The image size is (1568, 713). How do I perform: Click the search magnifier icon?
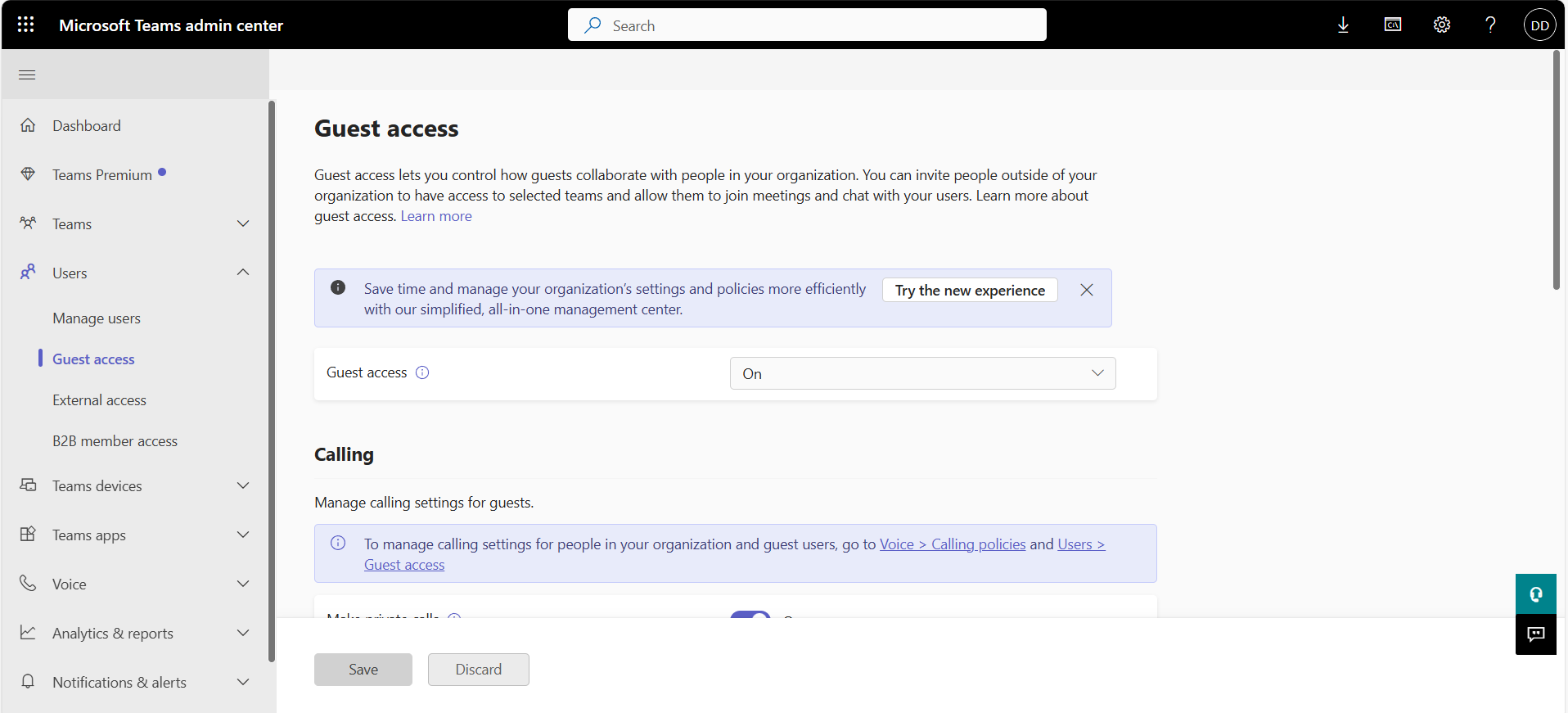point(593,25)
